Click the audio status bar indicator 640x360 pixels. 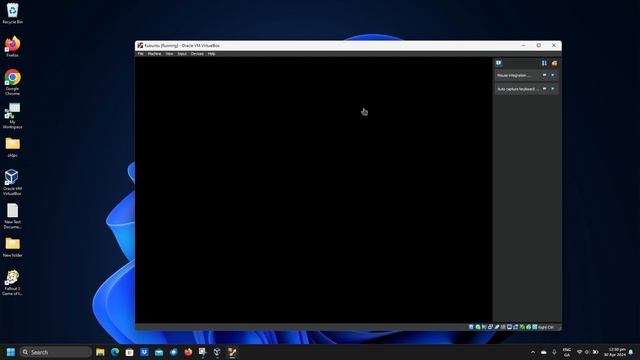pyautogui.click(x=484, y=327)
